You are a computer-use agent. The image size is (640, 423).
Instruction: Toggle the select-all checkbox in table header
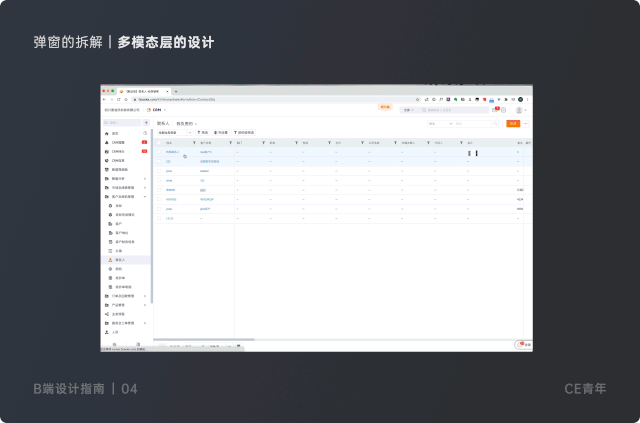pos(159,143)
